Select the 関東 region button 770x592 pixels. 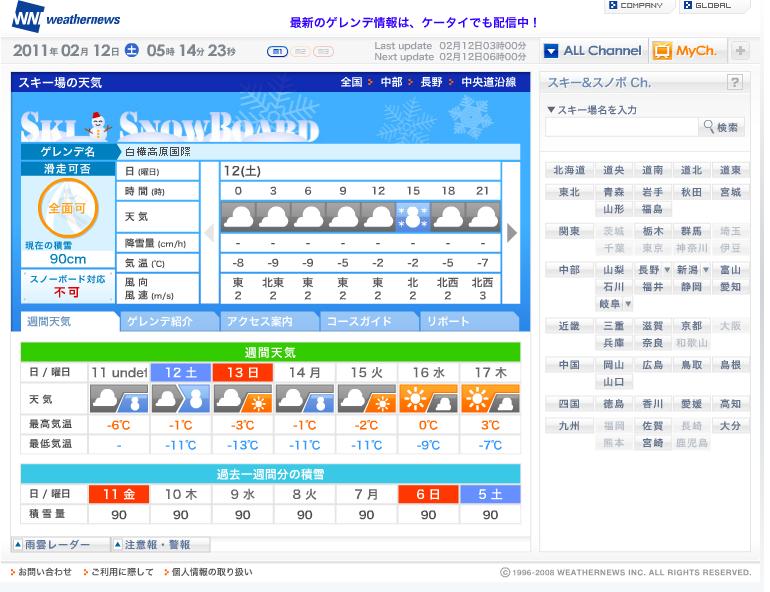[x=569, y=231]
